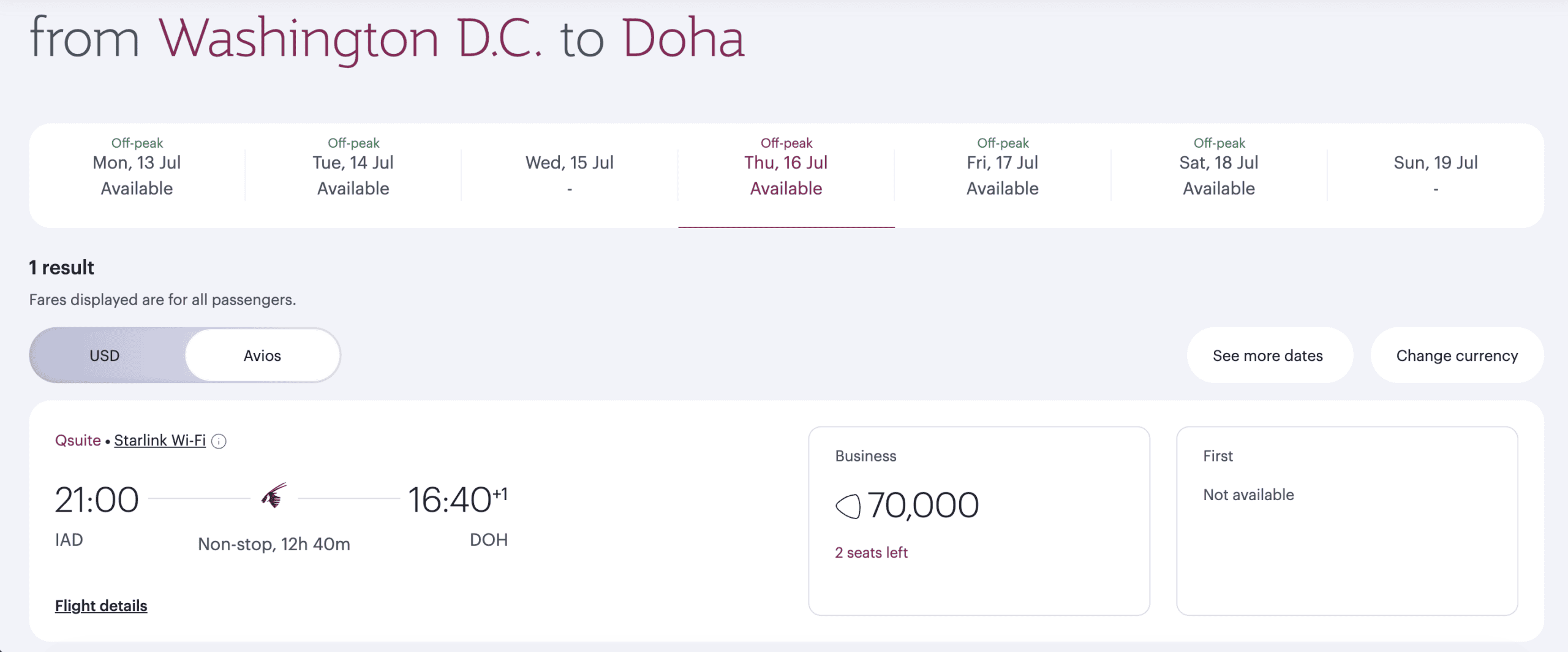Open the Starlink Wi-Fi info icon
This screenshot has width=1568, height=652.
(x=220, y=441)
